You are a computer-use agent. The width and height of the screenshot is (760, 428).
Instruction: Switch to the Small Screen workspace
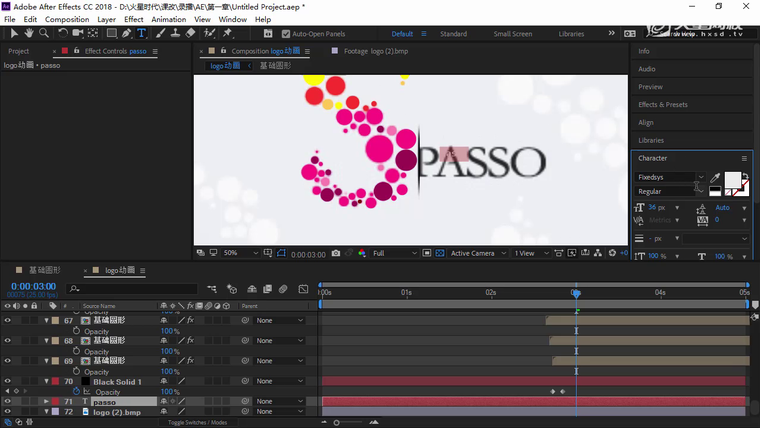tap(513, 34)
